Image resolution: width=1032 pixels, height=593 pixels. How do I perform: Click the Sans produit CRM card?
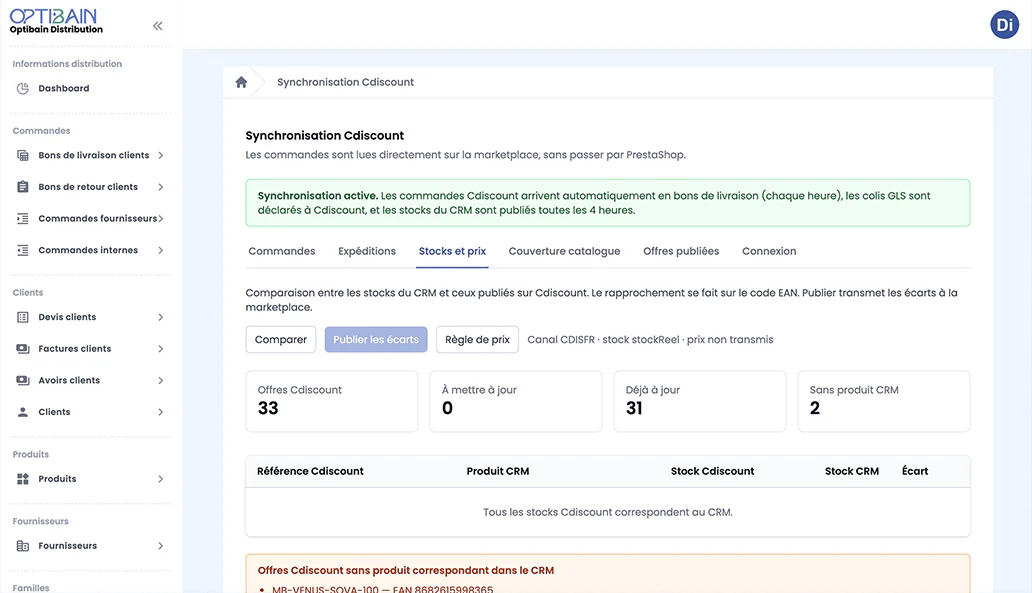coord(884,401)
